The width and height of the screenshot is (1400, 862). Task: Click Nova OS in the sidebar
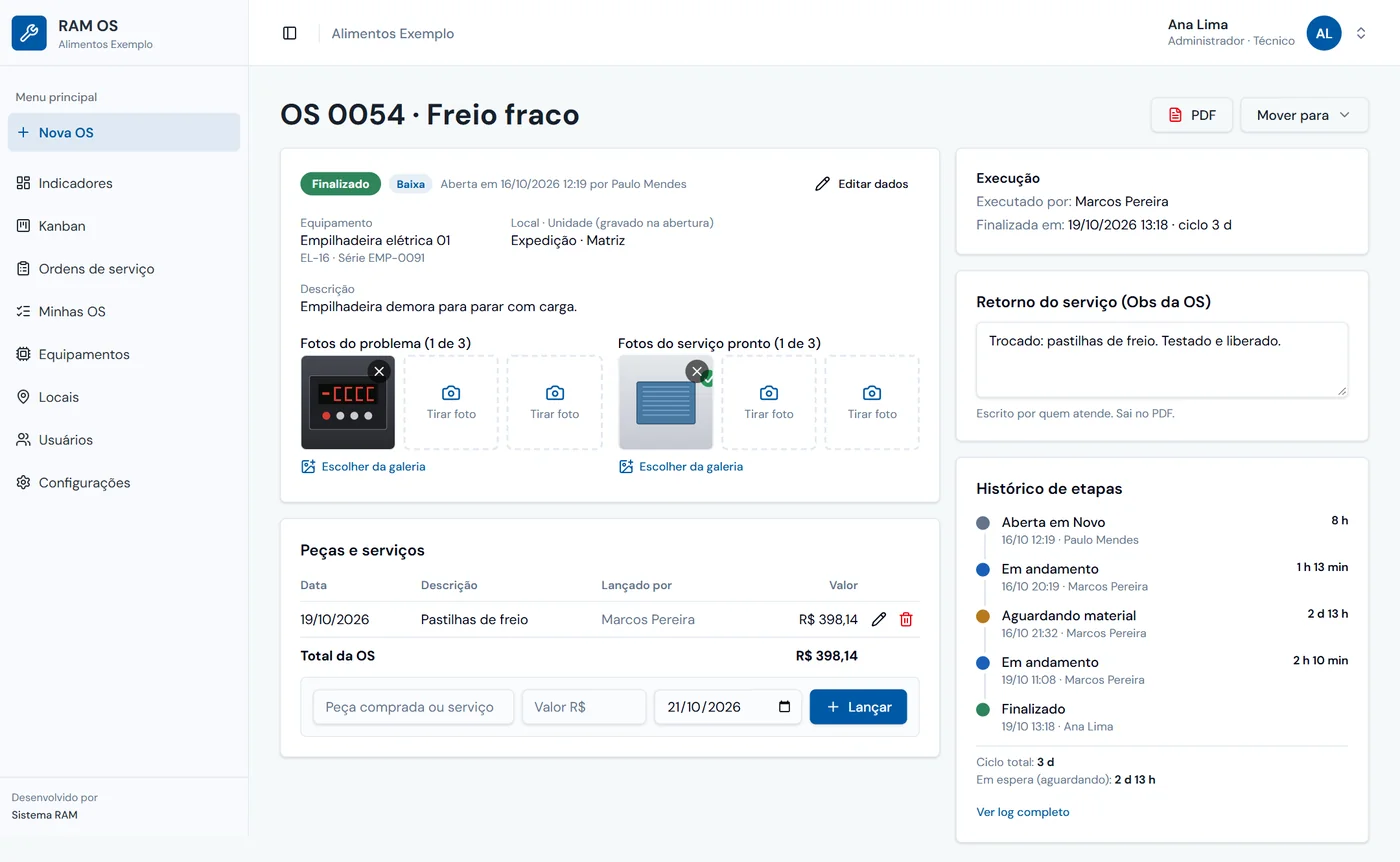tap(124, 132)
